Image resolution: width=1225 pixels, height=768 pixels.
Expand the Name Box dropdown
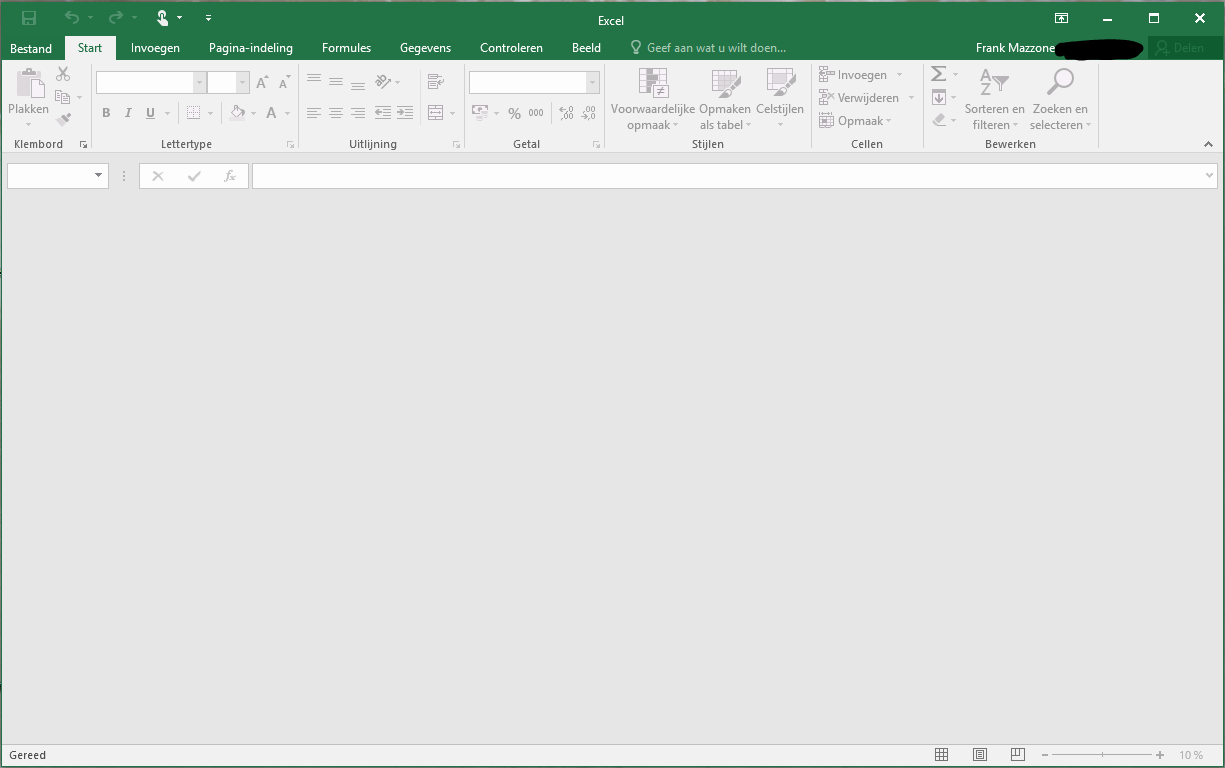click(x=98, y=176)
